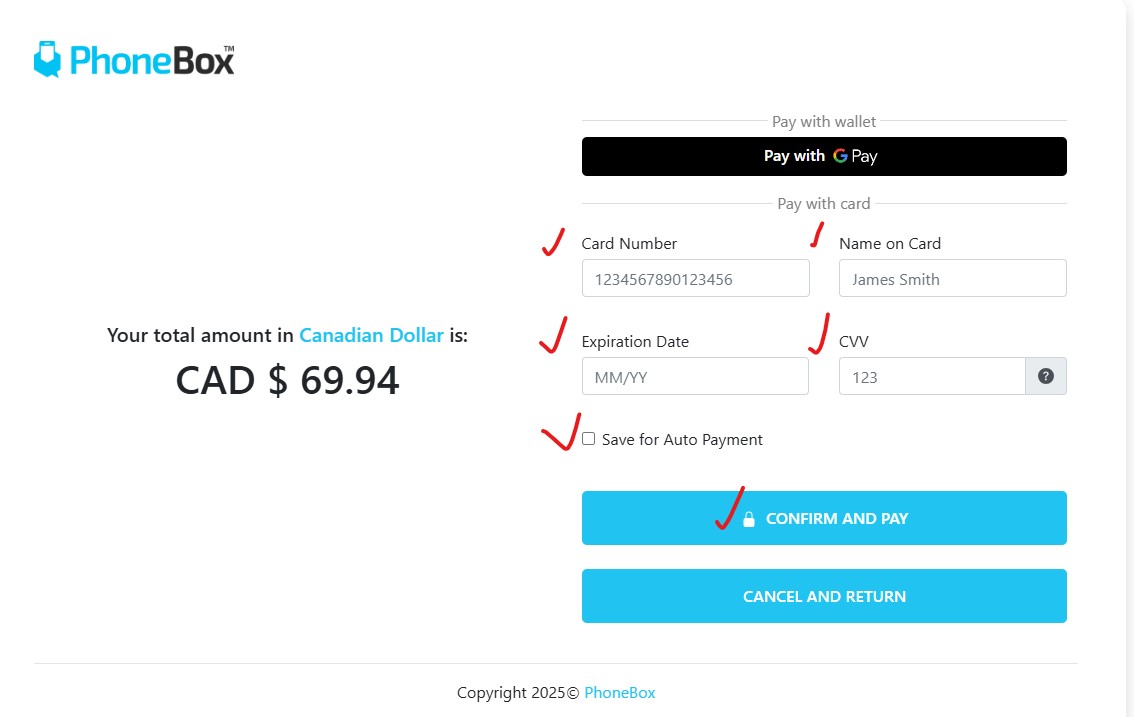
Task: Enable the Save for Auto Payment checkbox
Action: click(x=589, y=439)
